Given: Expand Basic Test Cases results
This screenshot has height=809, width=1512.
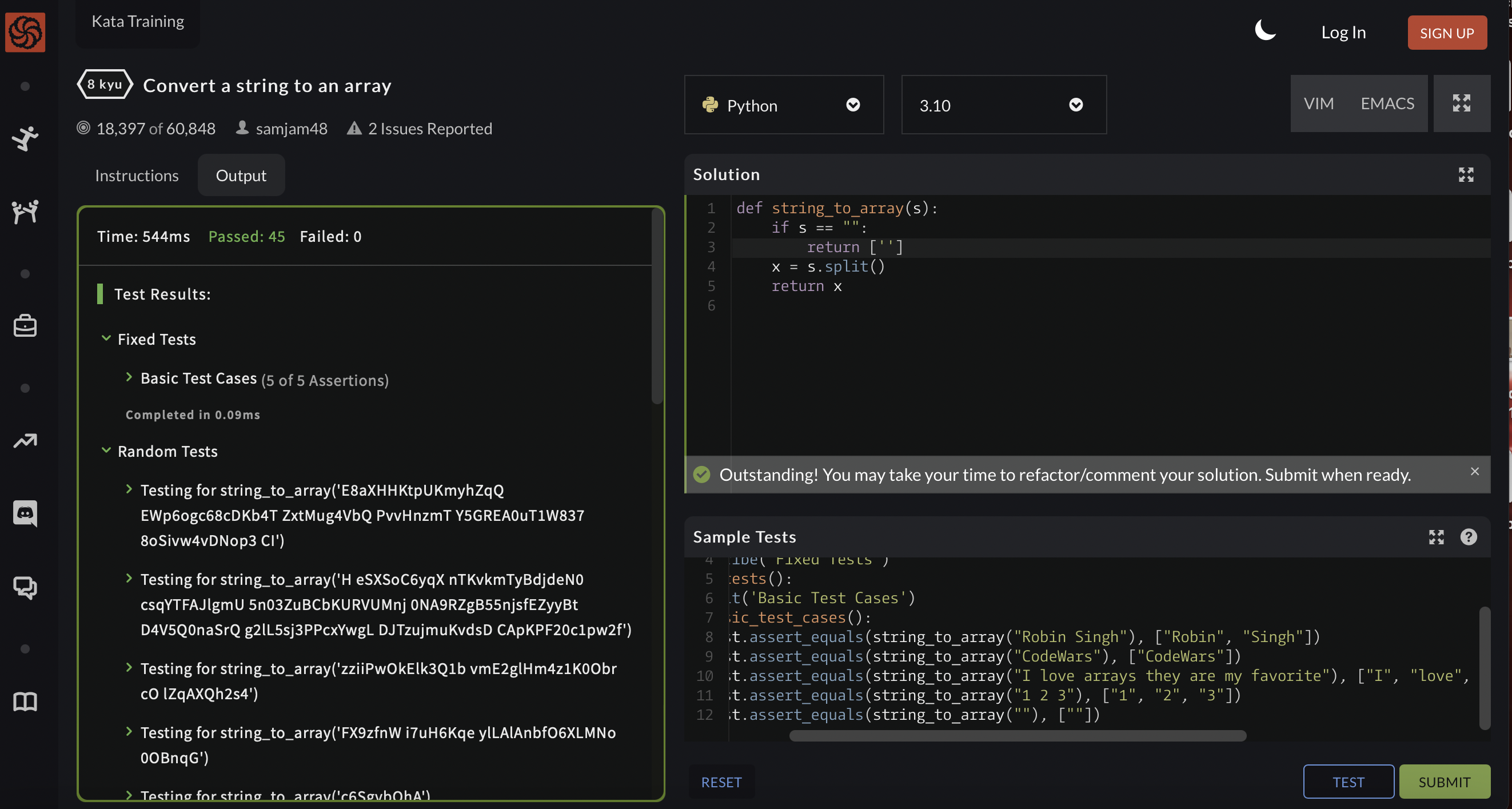Looking at the screenshot, I should click(198, 378).
